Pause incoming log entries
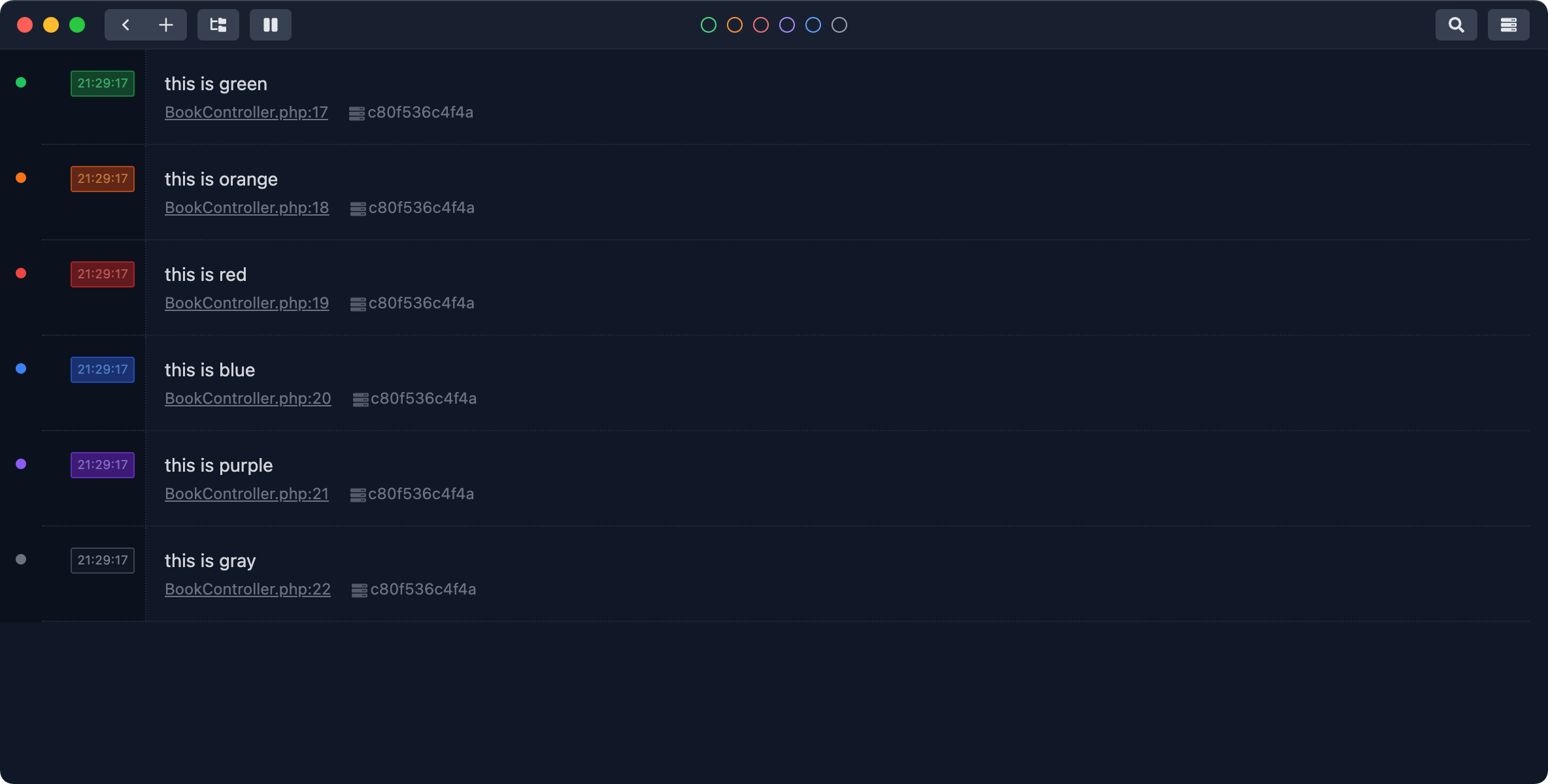Viewport: 1548px width, 784px height. click(270, 25)
